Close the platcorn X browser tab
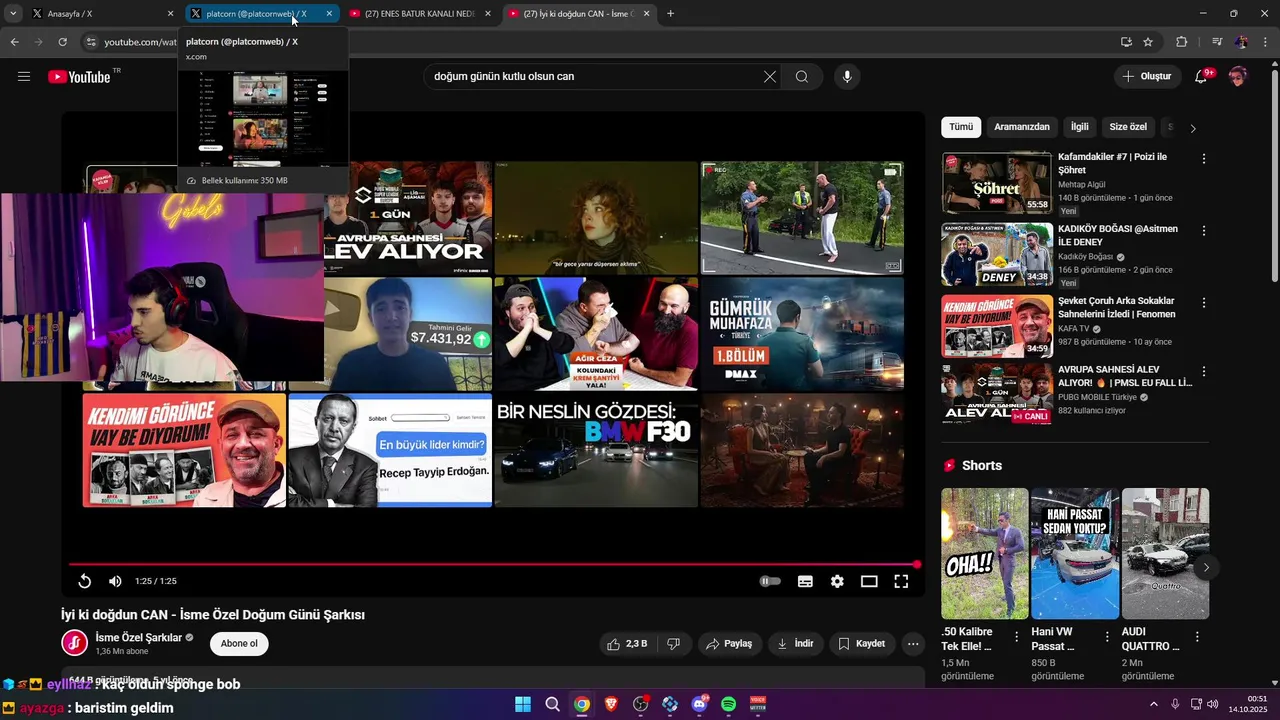Image resolution: width=1280 pixels, height=720 pixels. point(329,14)
